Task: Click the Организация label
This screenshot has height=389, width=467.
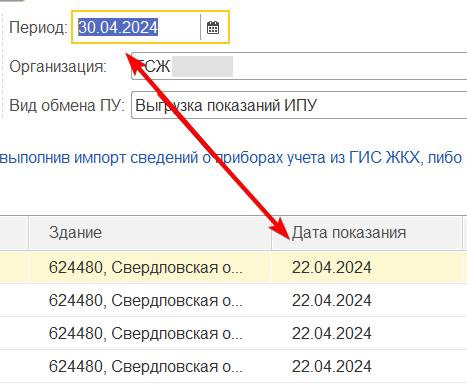Action: [x=58, y=66]
